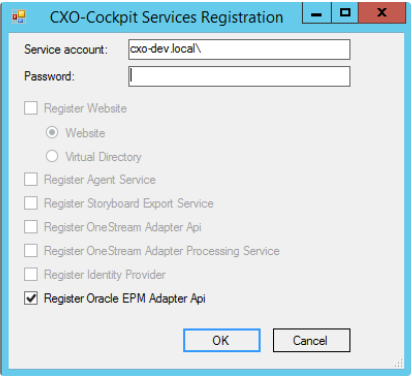Check Register OneStream Adapter Processing Service
The image size is (412, 380).
point(31,251)
